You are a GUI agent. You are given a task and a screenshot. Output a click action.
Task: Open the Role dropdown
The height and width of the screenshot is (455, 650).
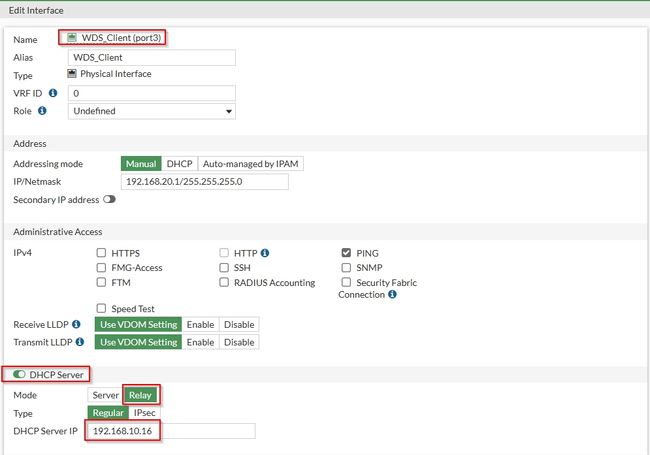pyautogui.click(x=152, y=111)
